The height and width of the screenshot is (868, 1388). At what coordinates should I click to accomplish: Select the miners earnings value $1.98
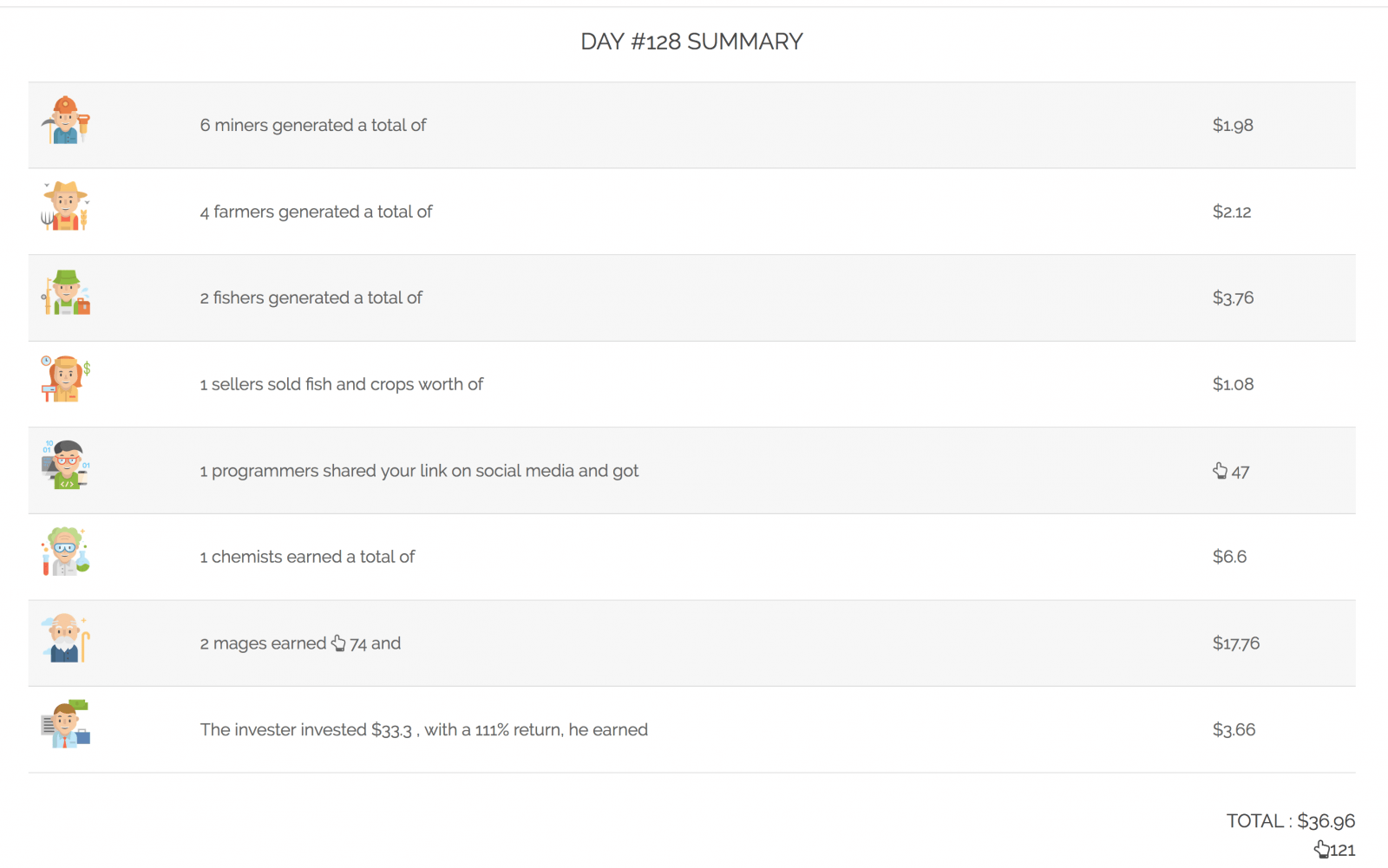point(1233,125)
